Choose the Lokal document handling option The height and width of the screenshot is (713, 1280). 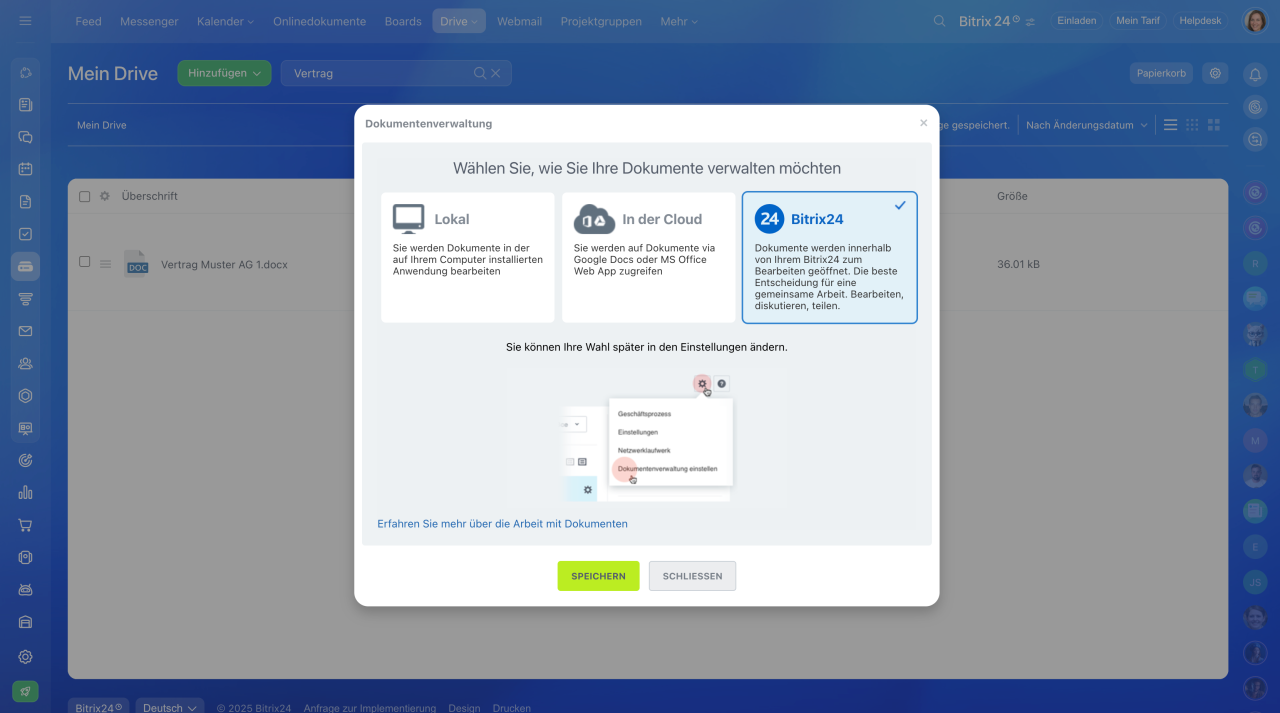tap(468, 258)
